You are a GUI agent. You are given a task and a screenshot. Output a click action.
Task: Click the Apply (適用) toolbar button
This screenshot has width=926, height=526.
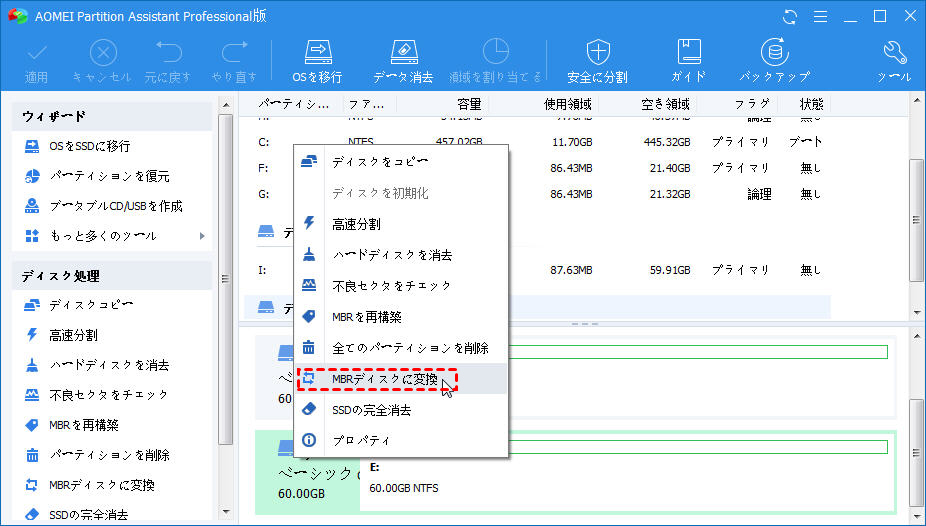[37, 62]
